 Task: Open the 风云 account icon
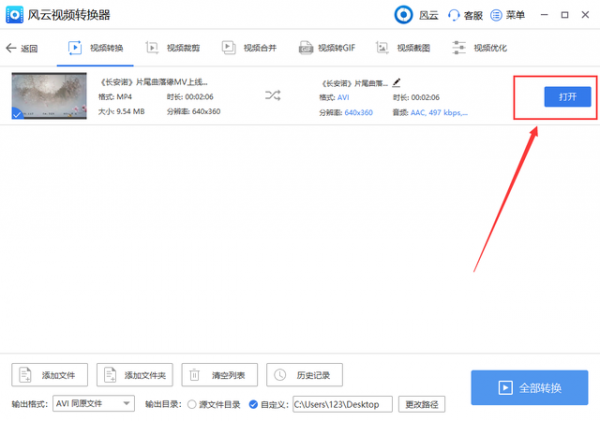pos(403,15)
